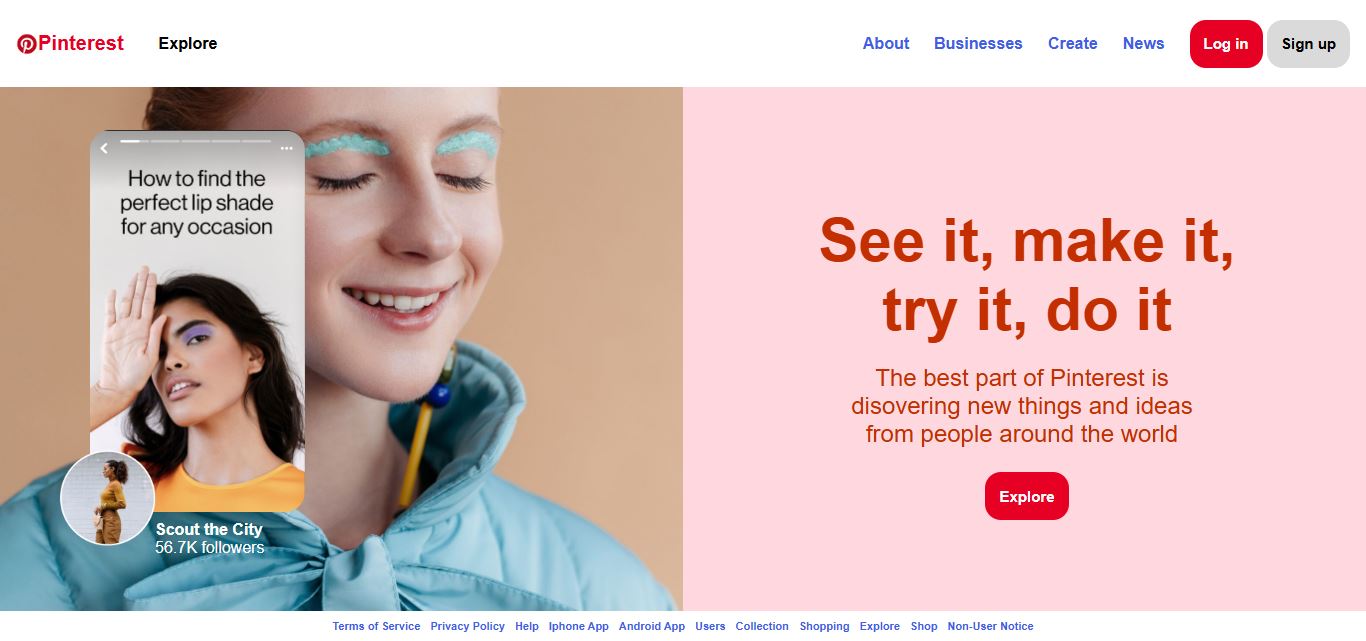Open the Help footer link
Screen dimensions: 1366x641
click(527, 626)
